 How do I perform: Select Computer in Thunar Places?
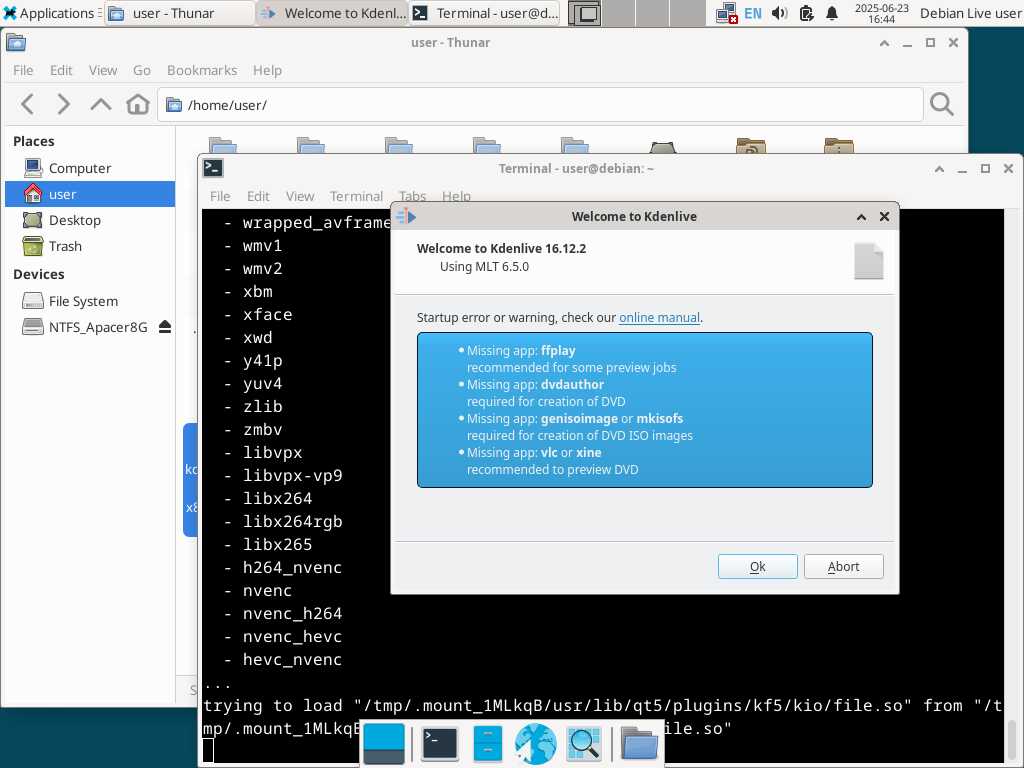(89, 168)
